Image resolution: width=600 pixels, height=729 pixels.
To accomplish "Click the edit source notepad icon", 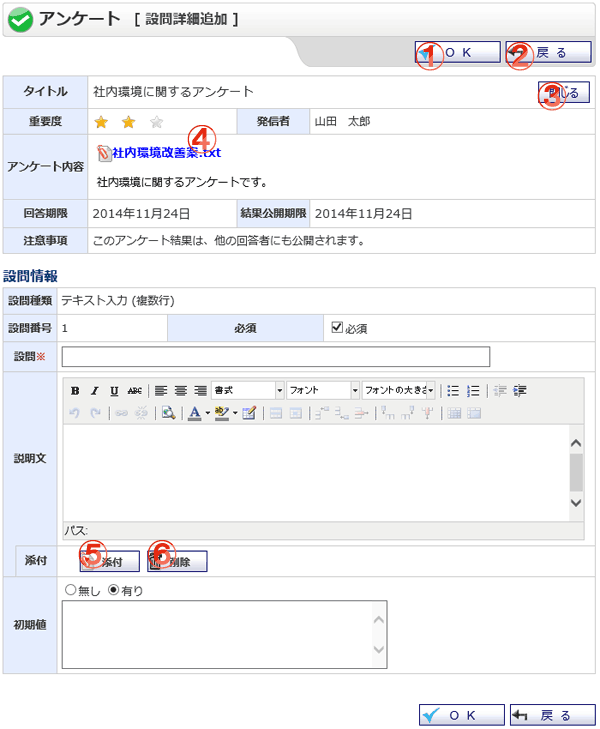I will (x=249, y=413).
